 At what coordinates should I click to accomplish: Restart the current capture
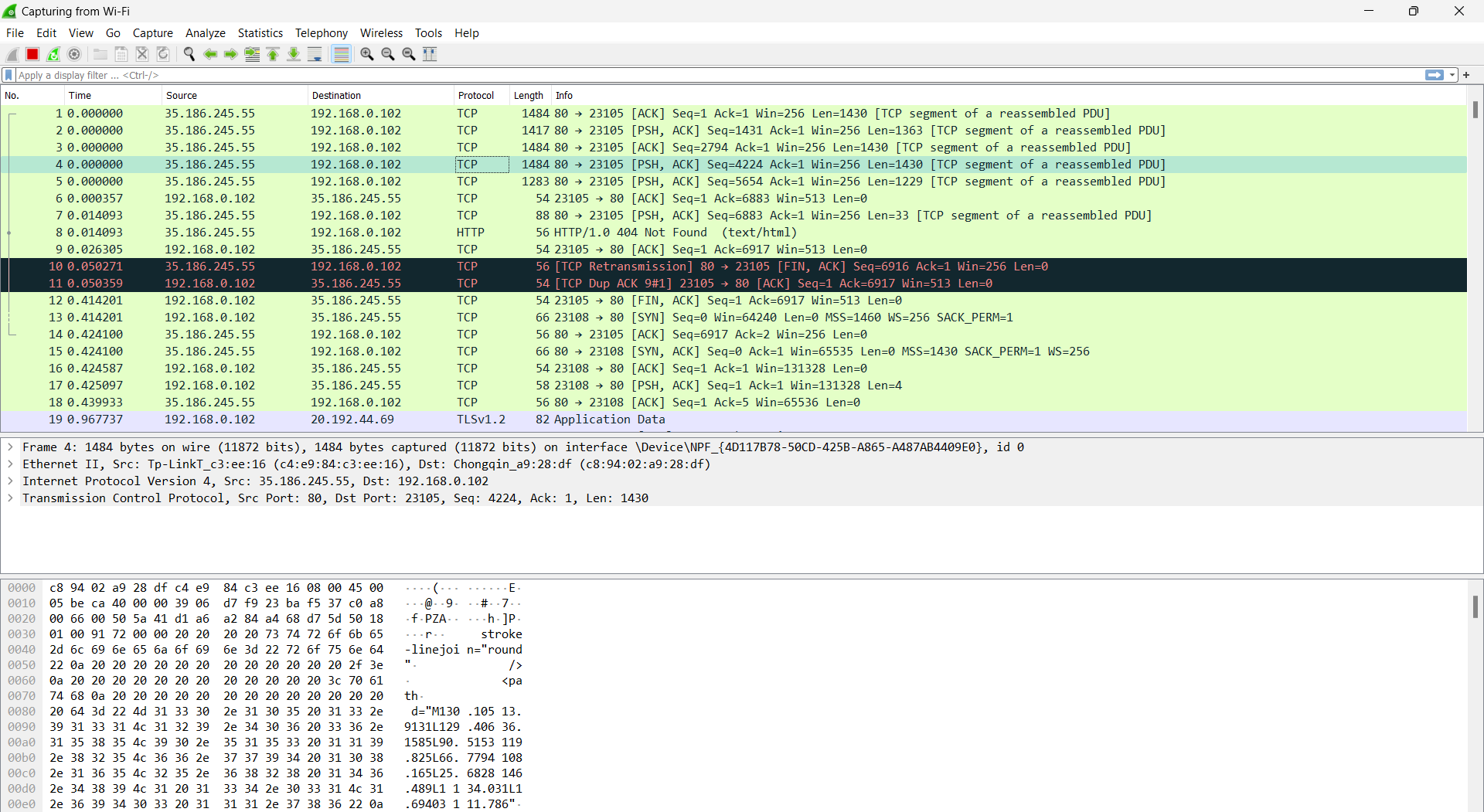pos(53,54)
